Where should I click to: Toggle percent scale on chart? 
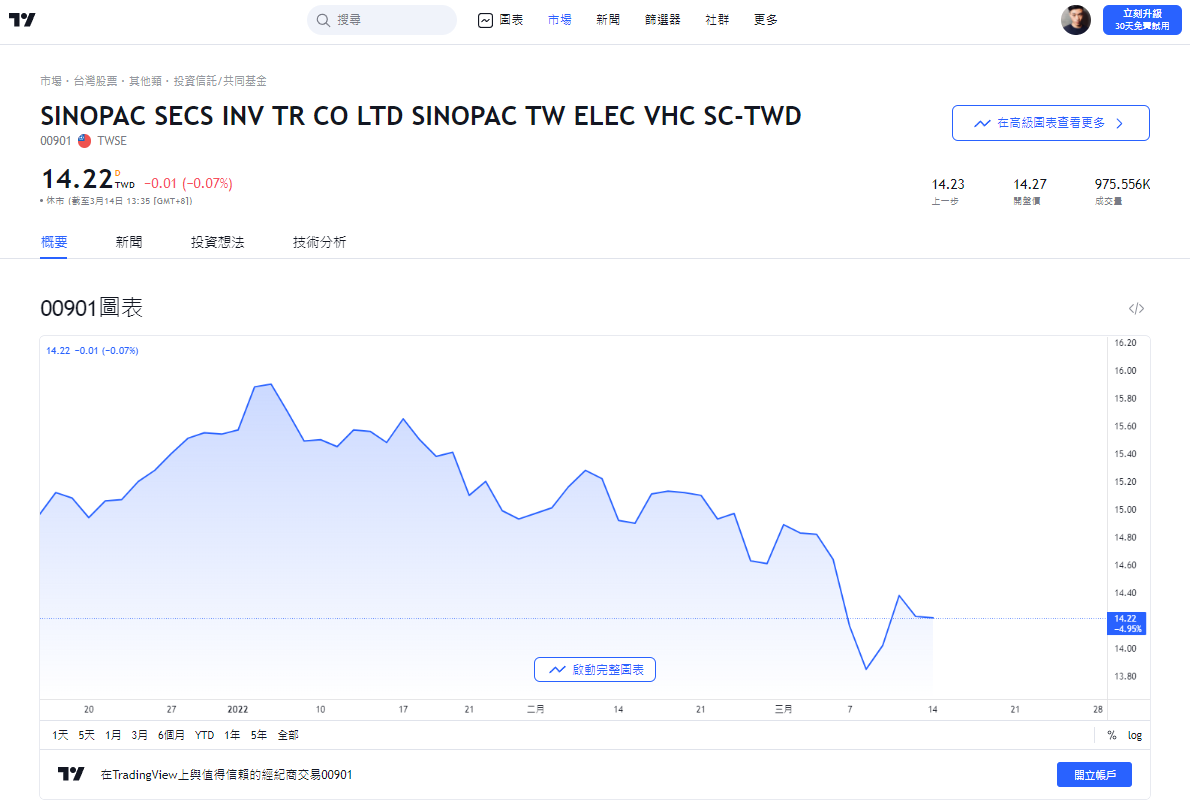[x=1112, y=735]
